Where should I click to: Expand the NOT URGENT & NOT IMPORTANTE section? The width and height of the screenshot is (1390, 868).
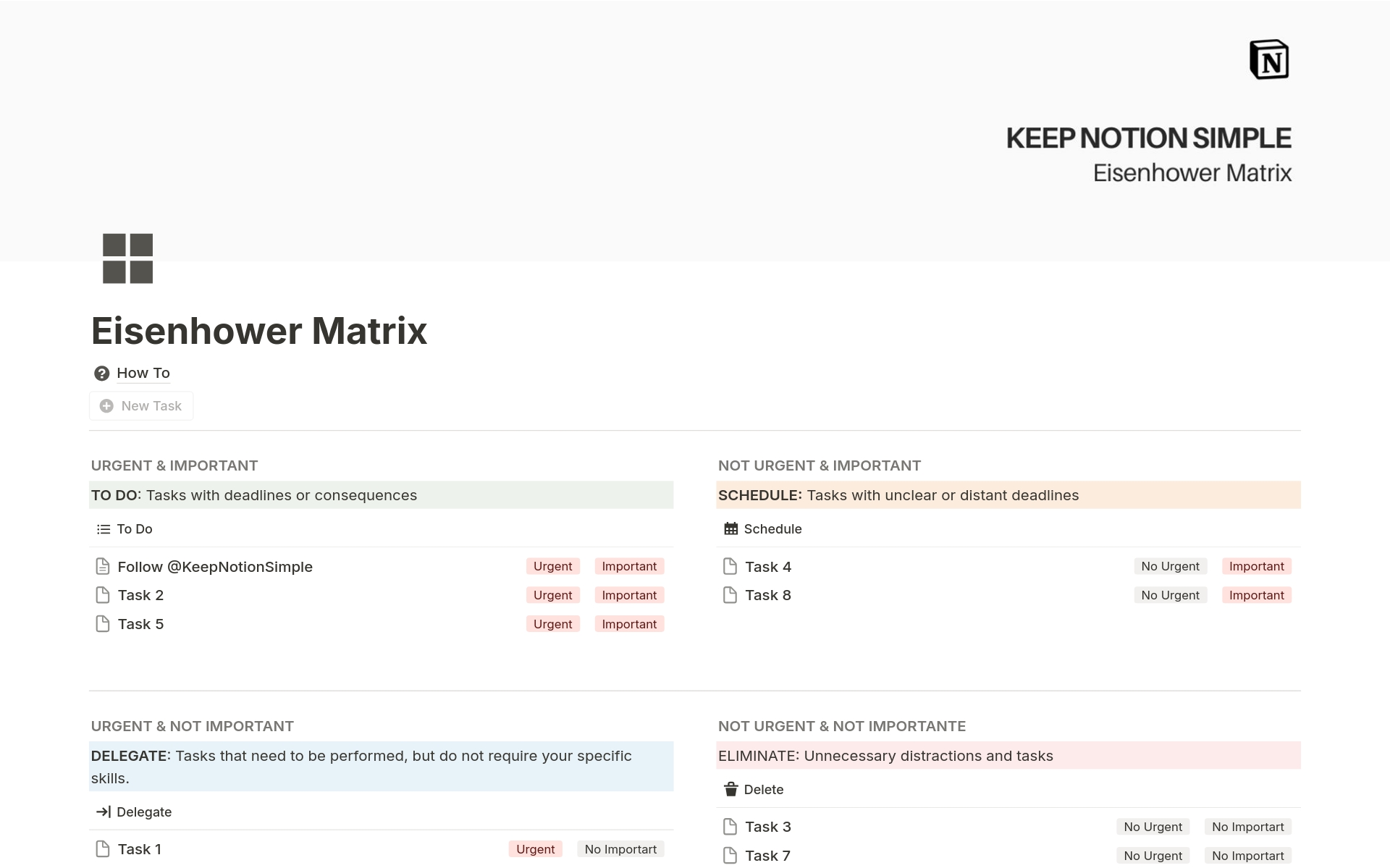tap(842, 725)
